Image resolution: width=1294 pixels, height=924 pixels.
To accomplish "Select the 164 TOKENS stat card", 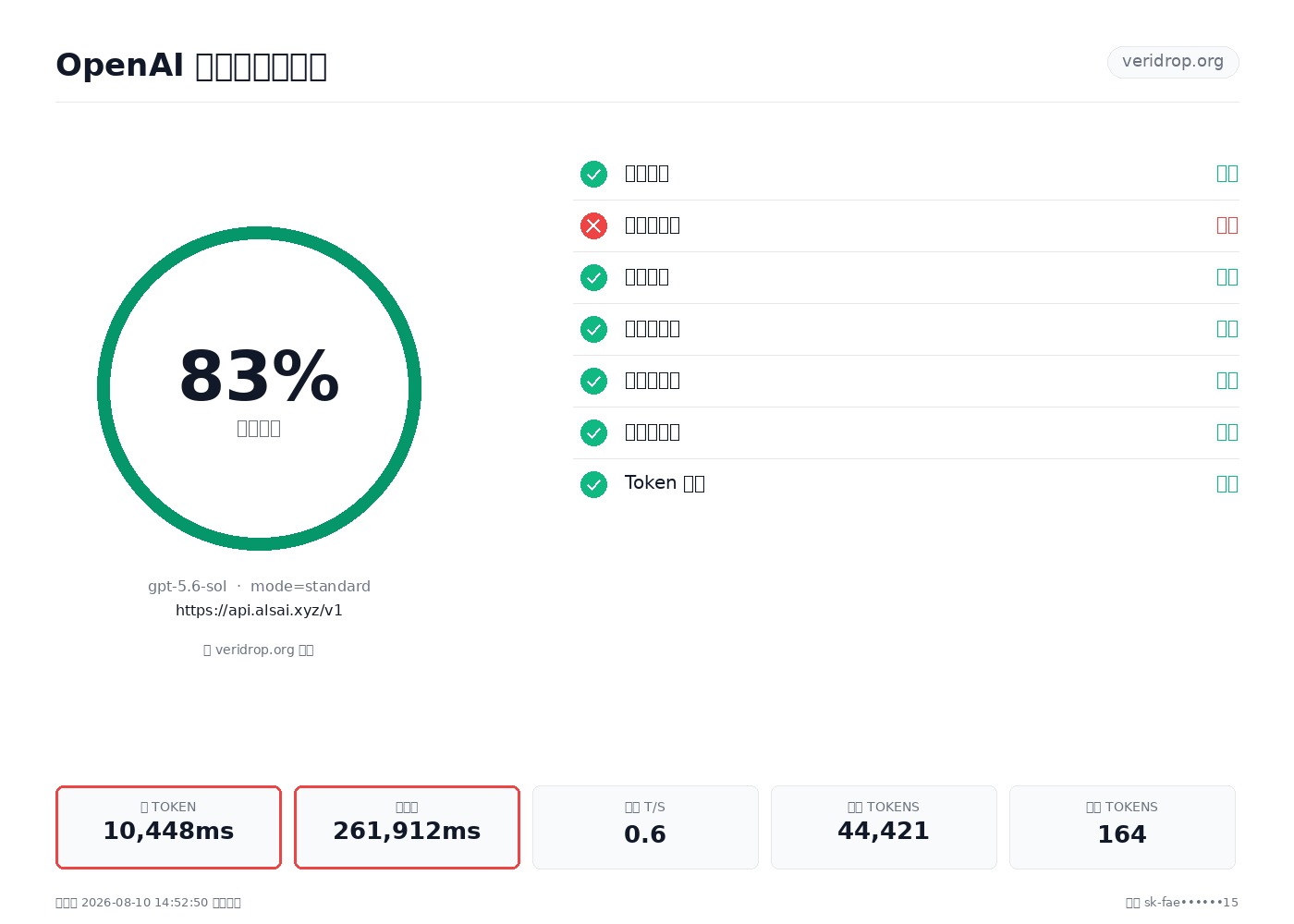I will (1122, 827).
